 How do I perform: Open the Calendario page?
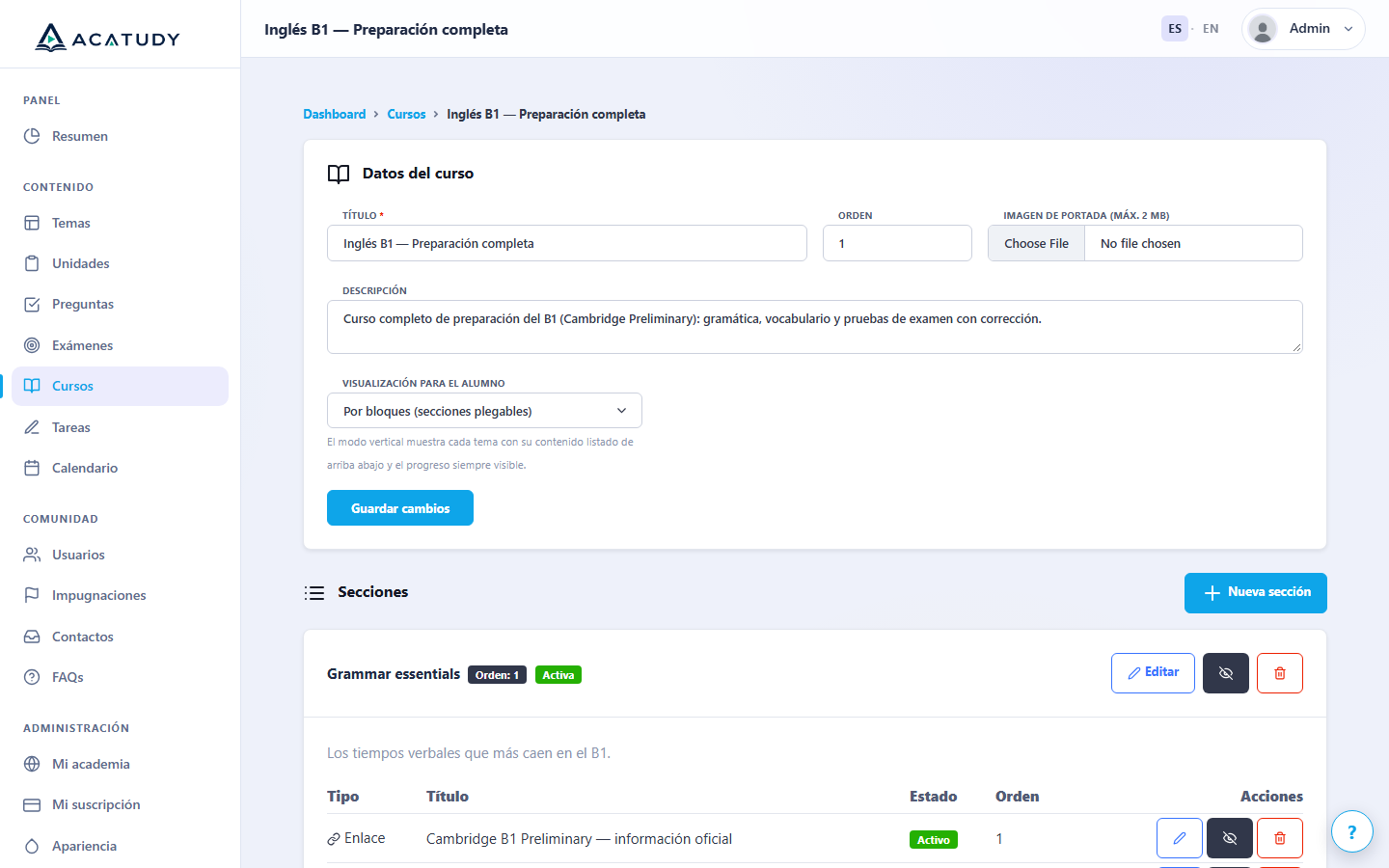click(x=120, y=468)
